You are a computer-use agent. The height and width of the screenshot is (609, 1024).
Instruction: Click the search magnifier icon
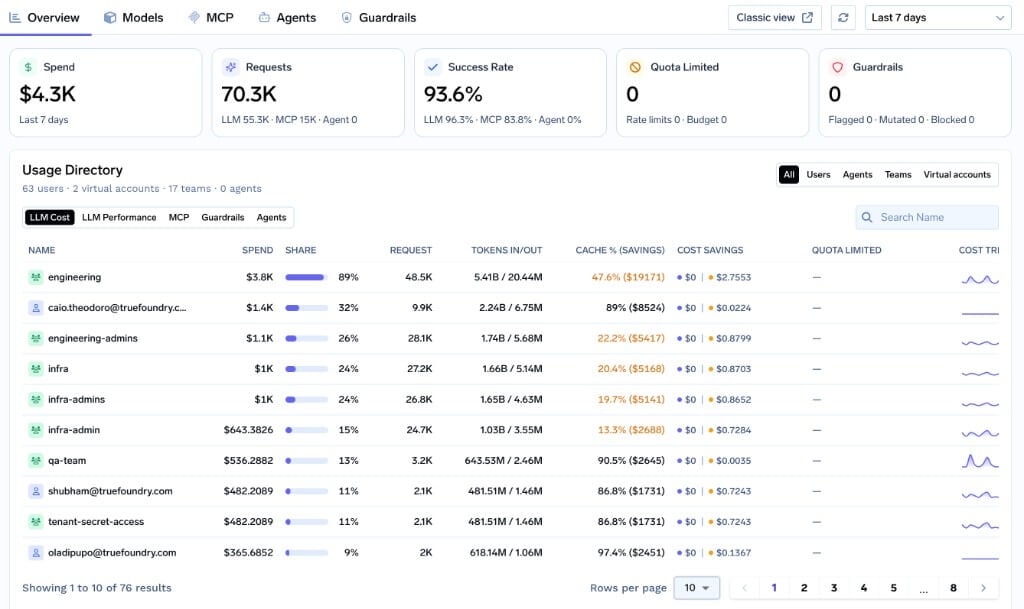[867, 217]
